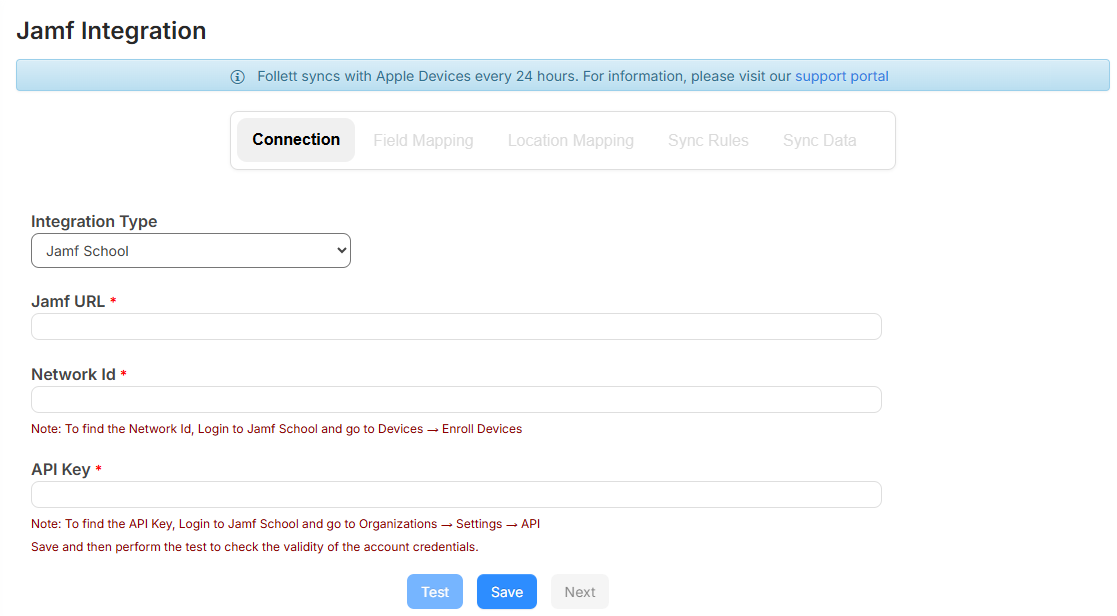The height and width of the screenshot is (616, 1117).
Task: Select the Sync Data tab
Action: (x=819, y=140)
